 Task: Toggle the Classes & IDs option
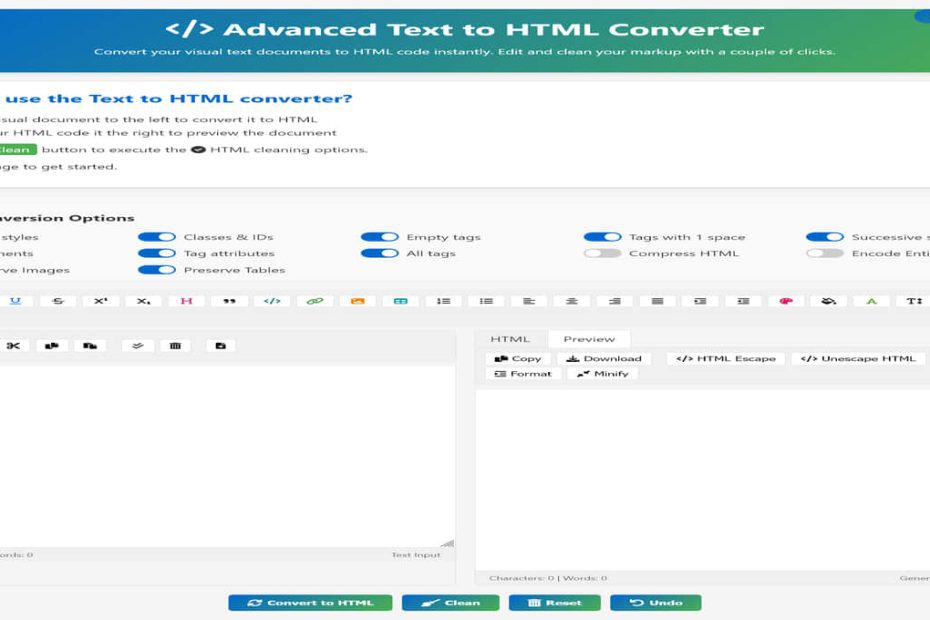[157, 237]
